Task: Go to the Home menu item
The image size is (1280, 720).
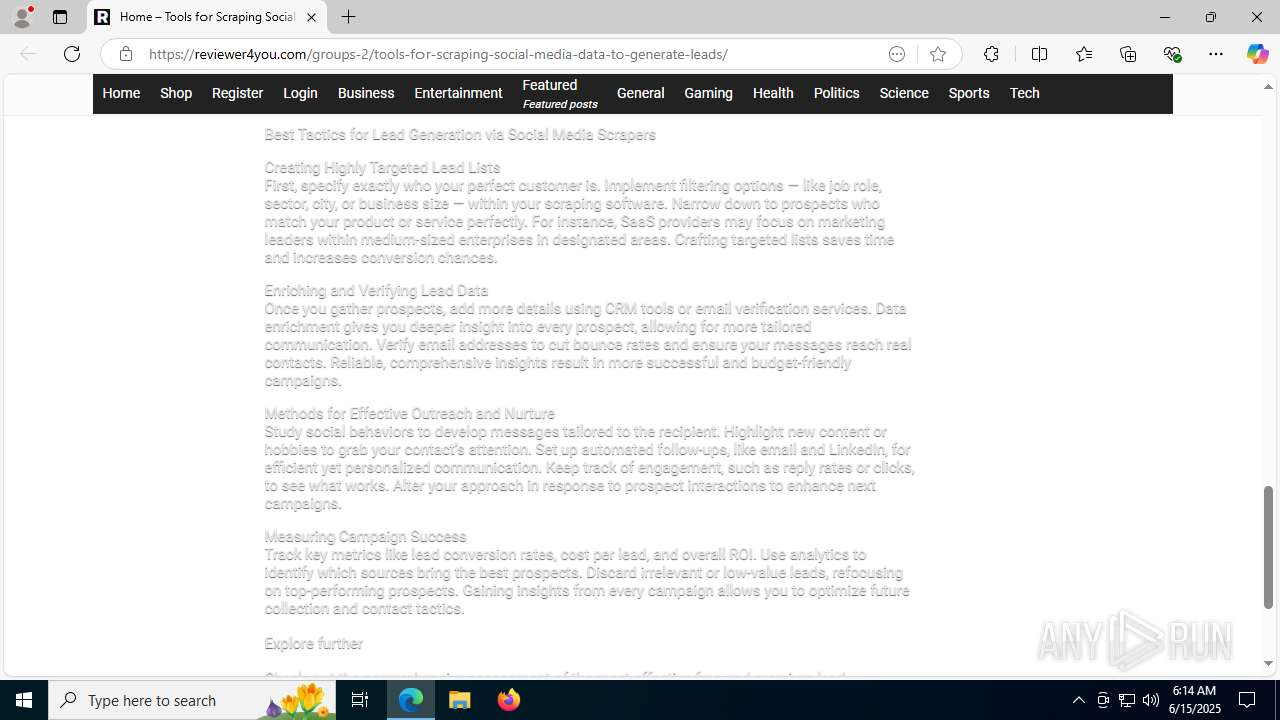Action: click(121, 93)
